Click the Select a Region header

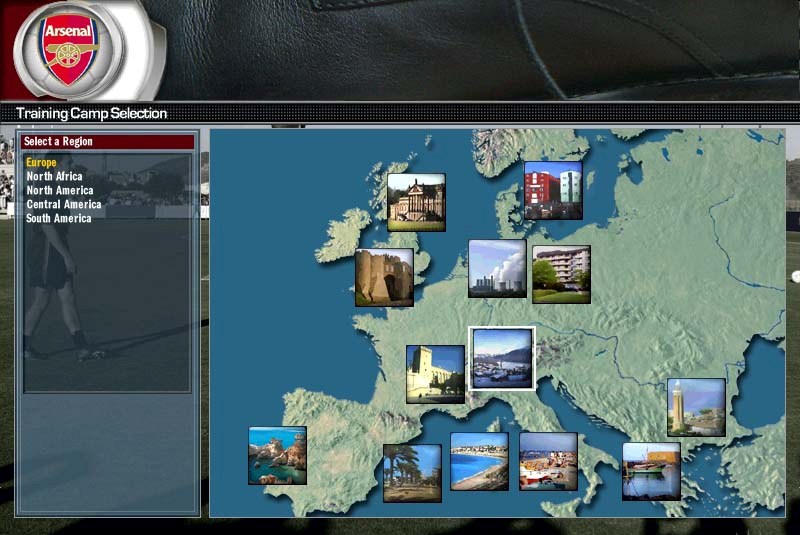click(107, 142)
